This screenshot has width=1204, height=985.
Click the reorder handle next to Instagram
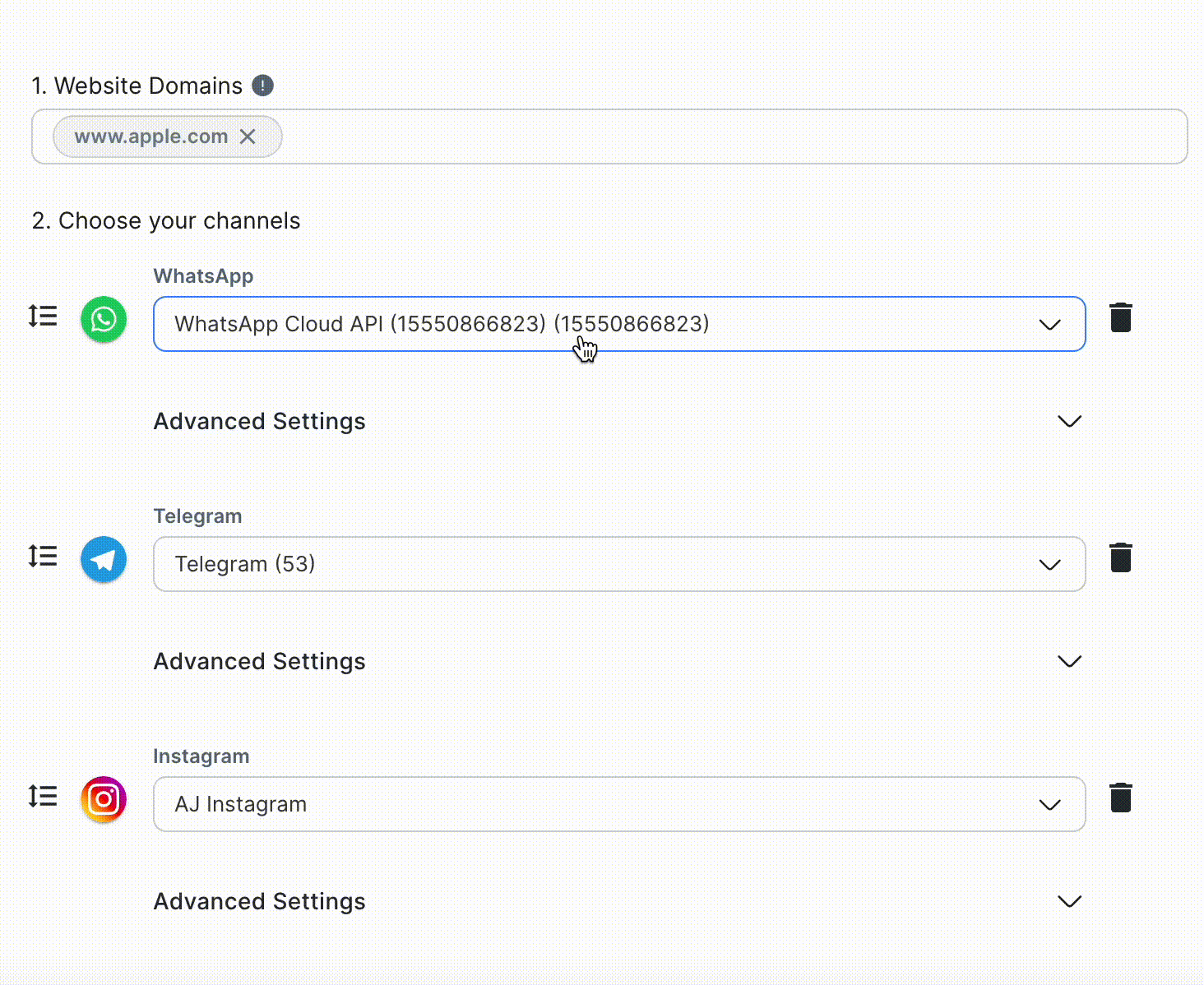coord(42,796)
